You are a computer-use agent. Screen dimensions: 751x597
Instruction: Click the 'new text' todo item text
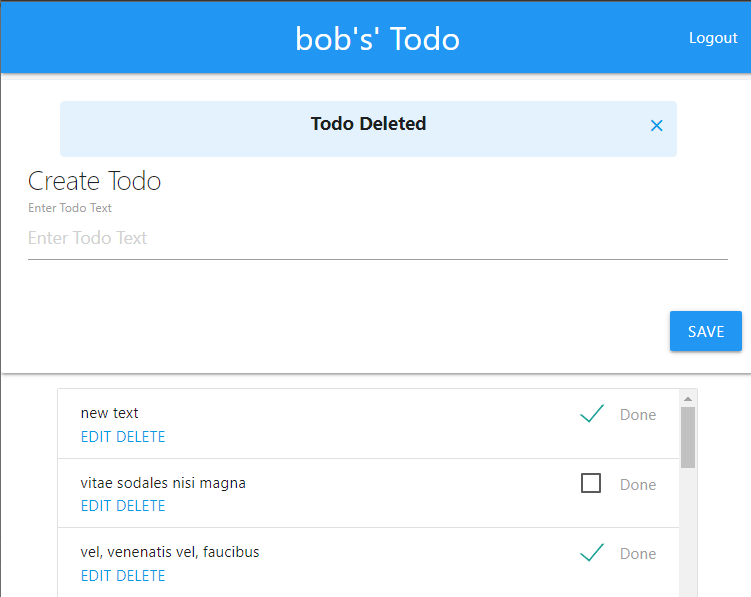(110, 413)
